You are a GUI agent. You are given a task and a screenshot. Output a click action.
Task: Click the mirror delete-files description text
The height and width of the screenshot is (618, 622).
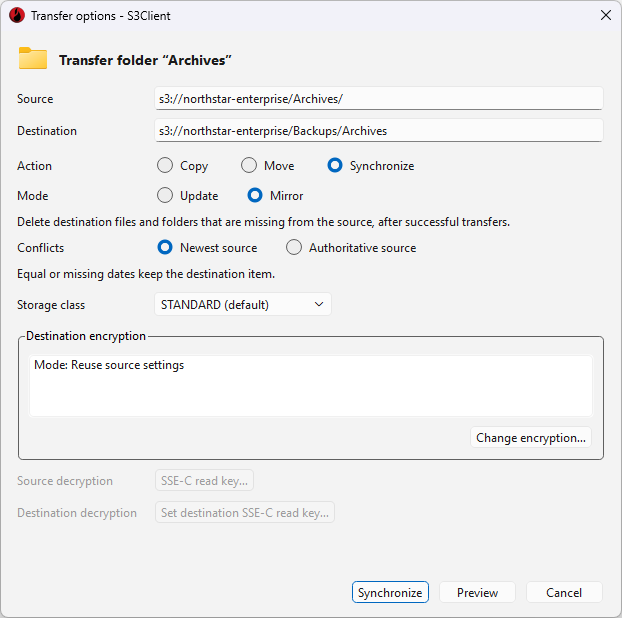click(263, 222)
